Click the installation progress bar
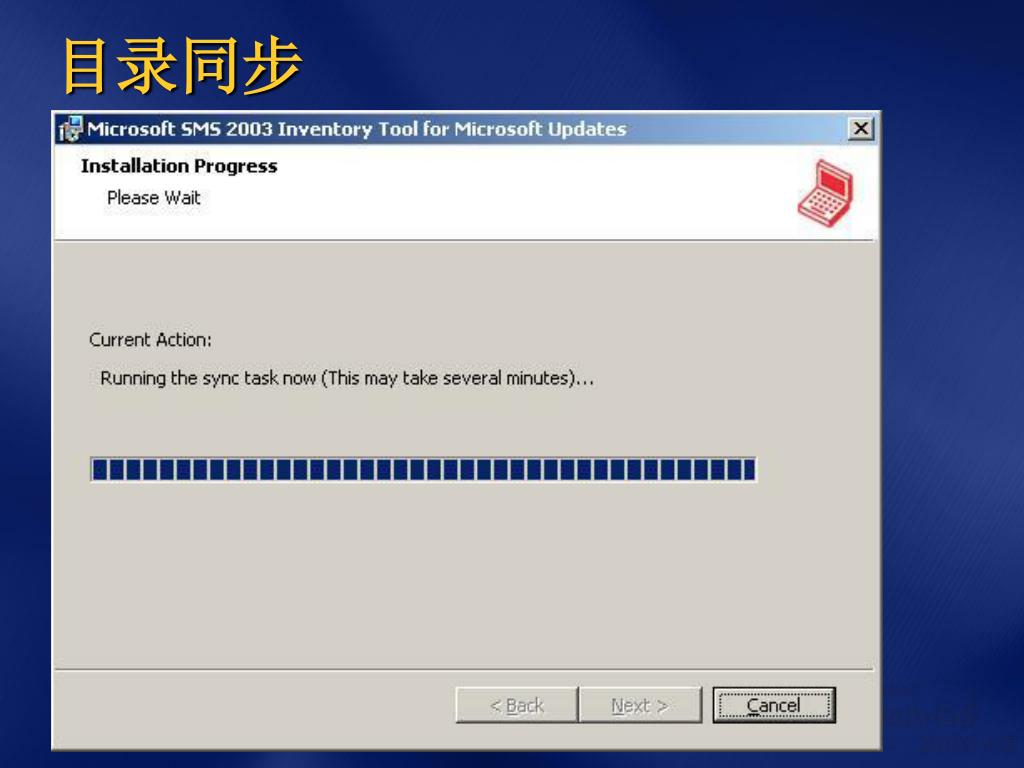Viewport: 1024px width, 768px height. coord(423,470)
